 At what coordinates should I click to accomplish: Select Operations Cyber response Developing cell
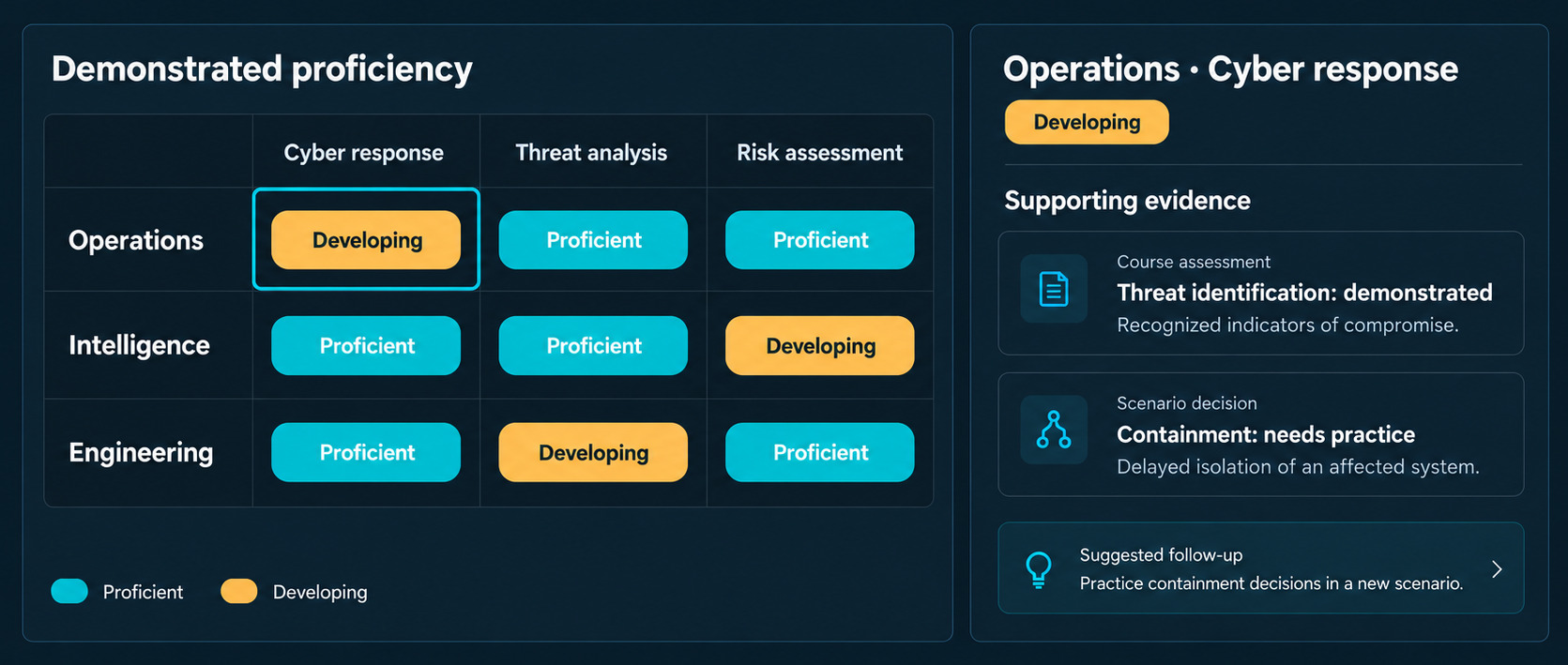tap(366, 240)
